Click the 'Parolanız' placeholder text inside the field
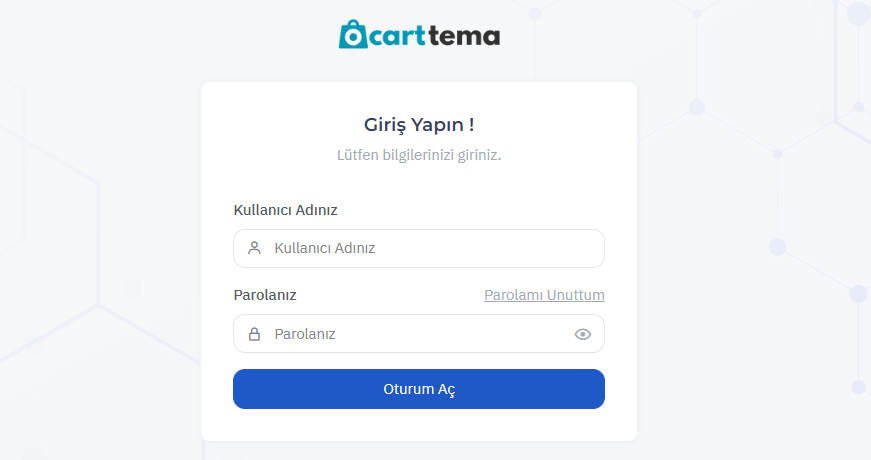Image resolution: width=871 pixels, height=460 pixels. 305,334
